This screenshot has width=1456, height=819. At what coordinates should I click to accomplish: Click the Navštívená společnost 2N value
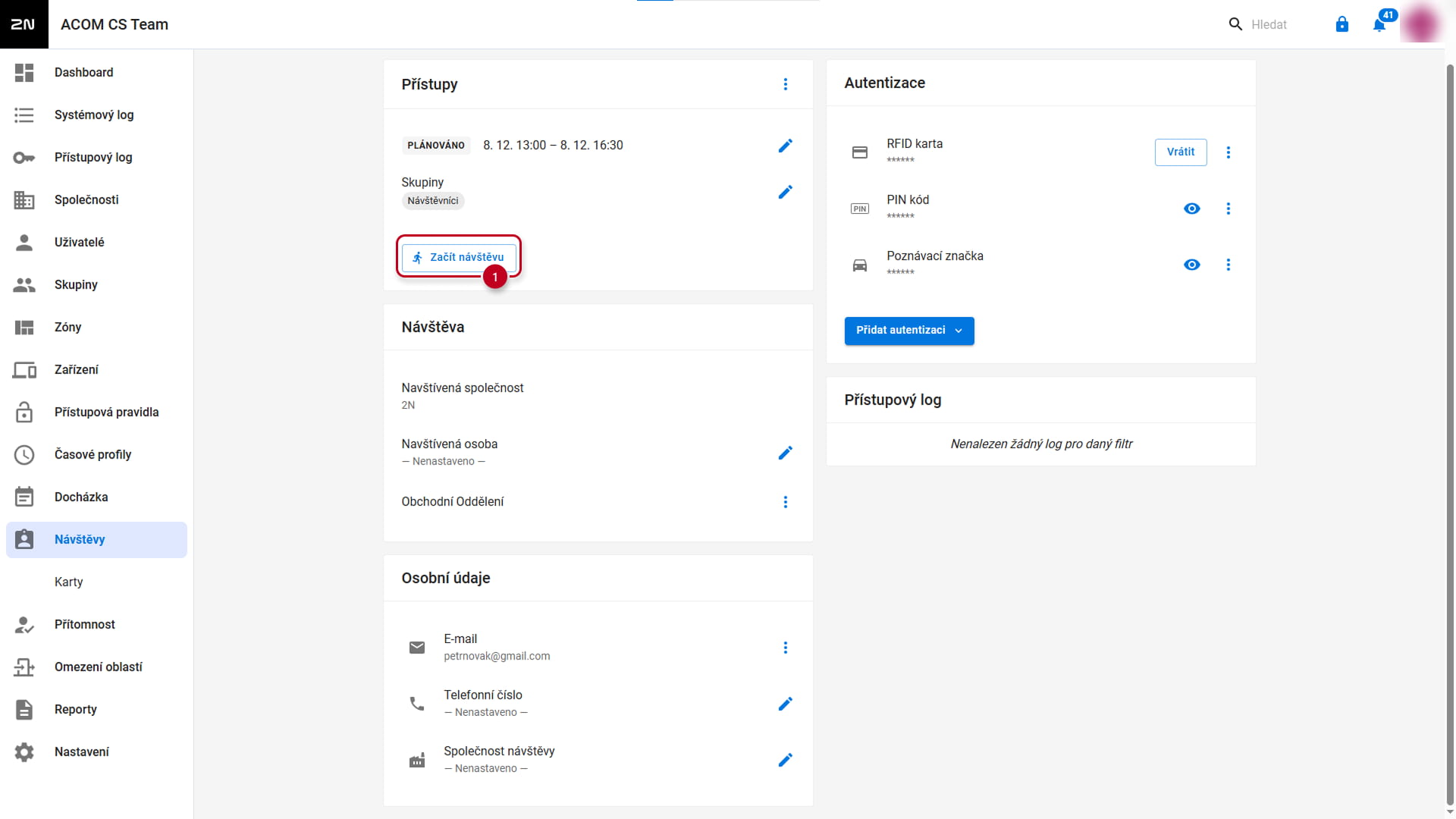(x=408, y=406)
